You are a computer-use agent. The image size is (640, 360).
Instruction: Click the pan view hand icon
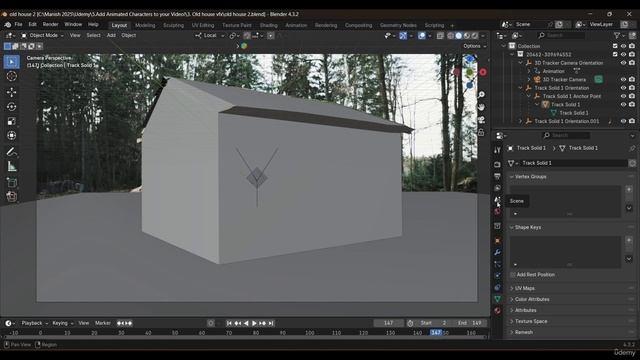coord(481,107)
